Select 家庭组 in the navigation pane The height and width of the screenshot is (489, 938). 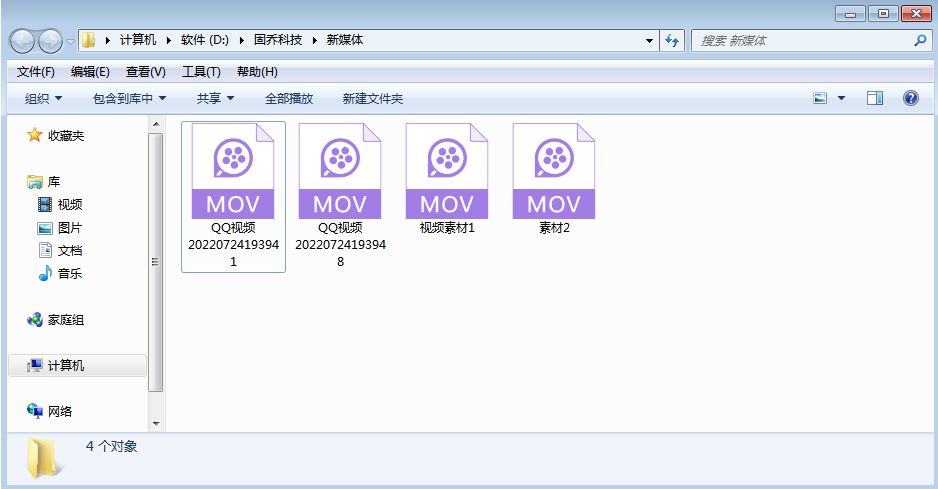click(x=56, y=320)
